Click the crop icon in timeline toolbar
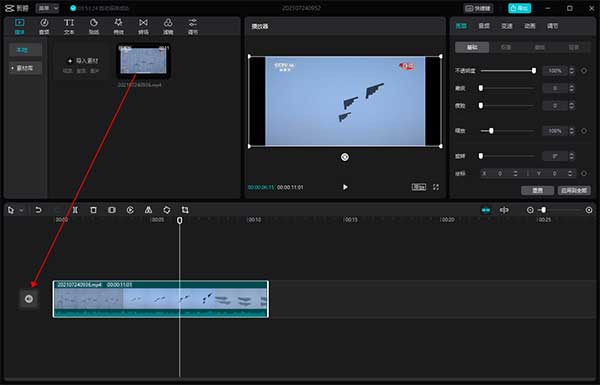 point(185,210)
